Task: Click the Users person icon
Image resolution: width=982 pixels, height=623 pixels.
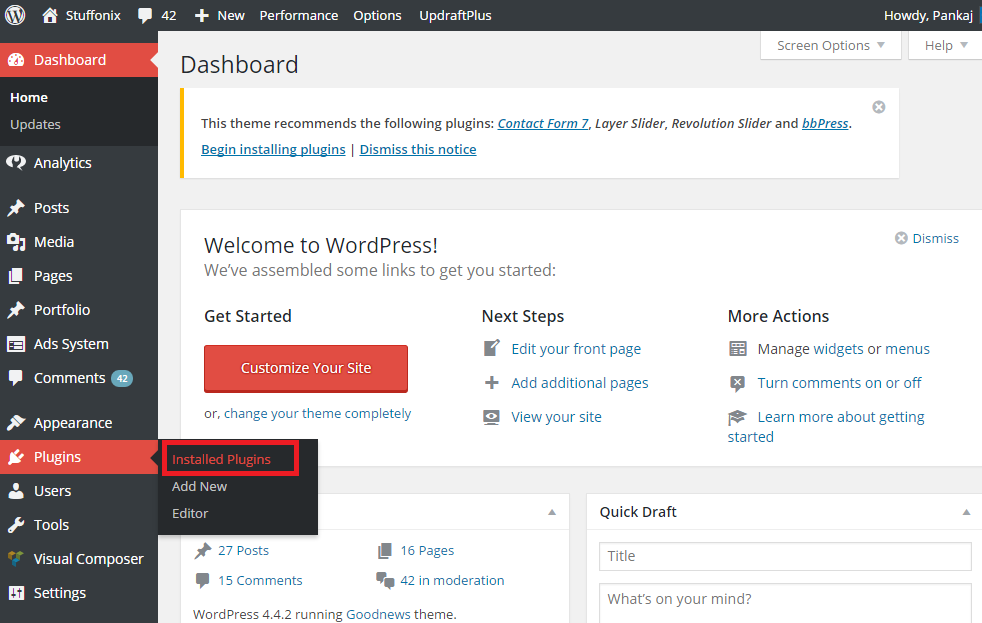Action: [x=16, y=491]
